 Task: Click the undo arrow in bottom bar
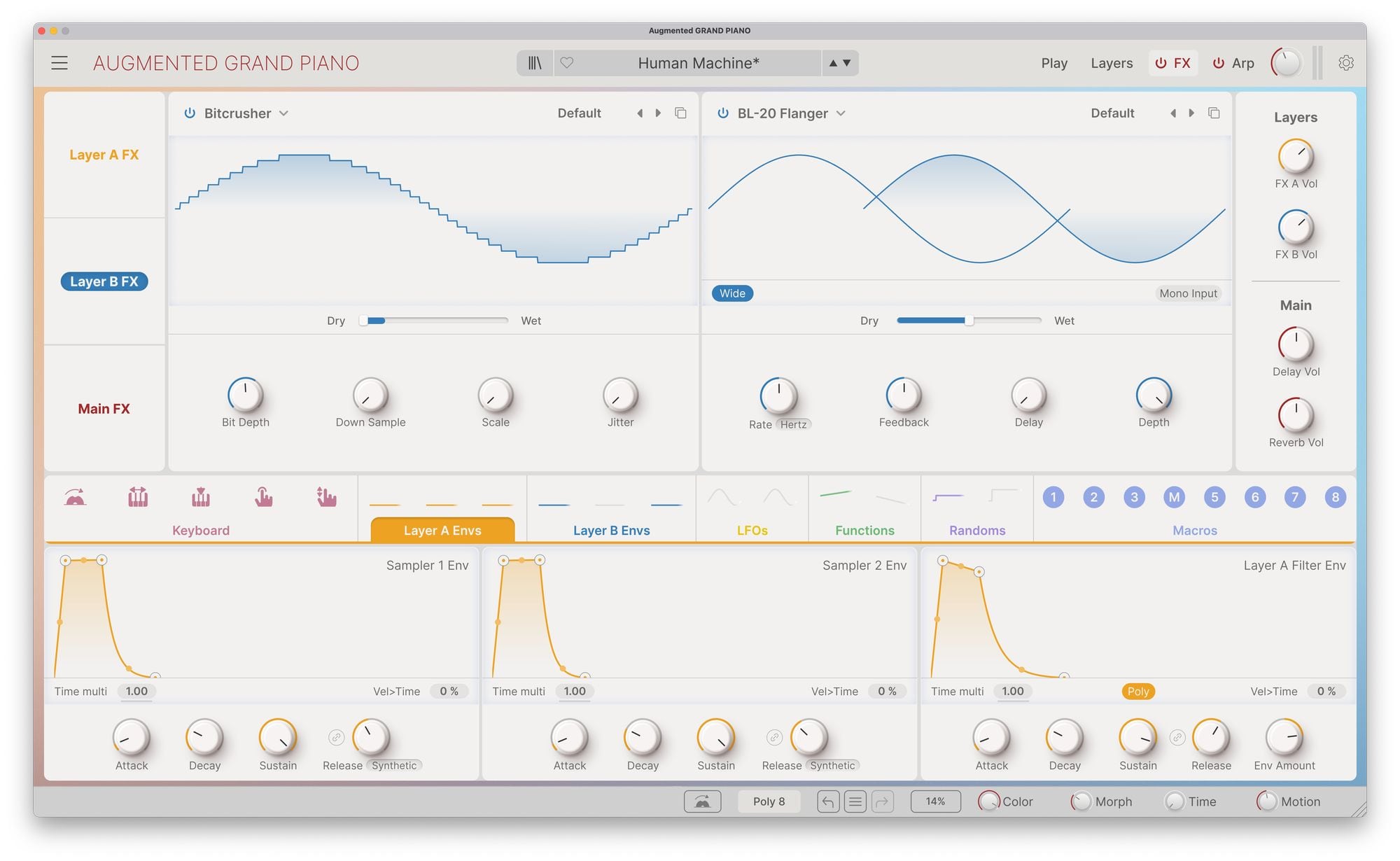click(827, 801)
